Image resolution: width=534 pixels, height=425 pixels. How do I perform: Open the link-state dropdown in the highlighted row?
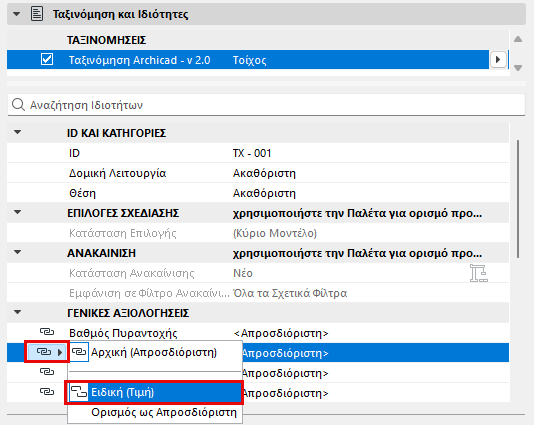(47, 352)
